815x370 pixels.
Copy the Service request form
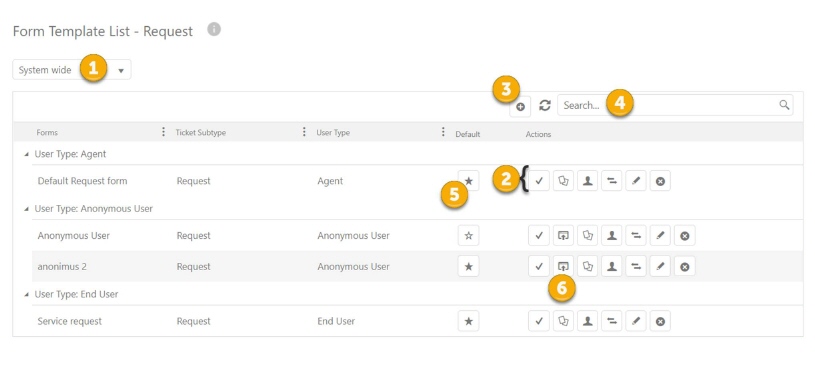pos(563,321)
